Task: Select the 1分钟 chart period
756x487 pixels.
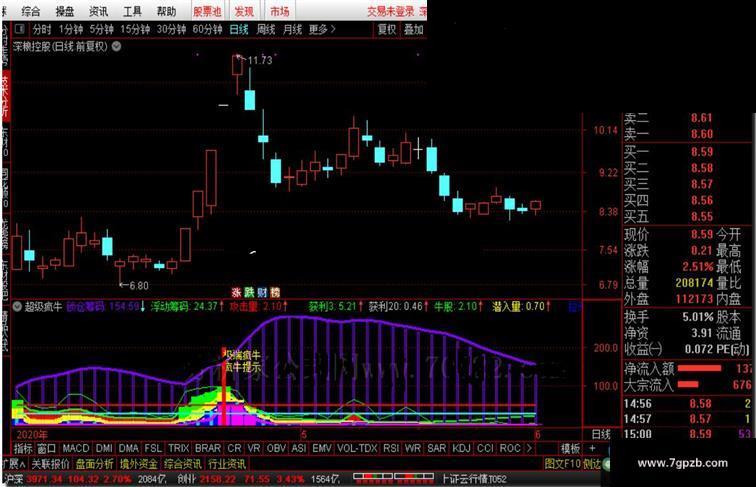Action: click(x=71, y=29)
